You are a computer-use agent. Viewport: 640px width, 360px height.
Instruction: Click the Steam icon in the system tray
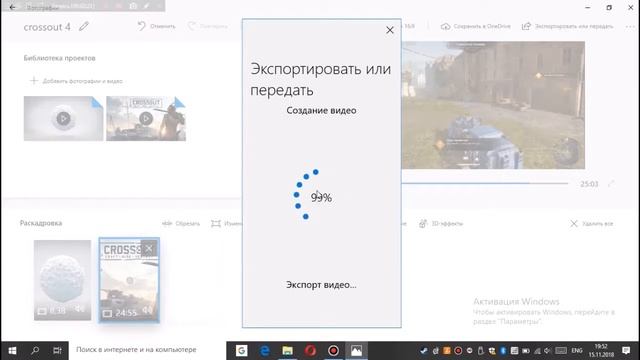point(424,351)
